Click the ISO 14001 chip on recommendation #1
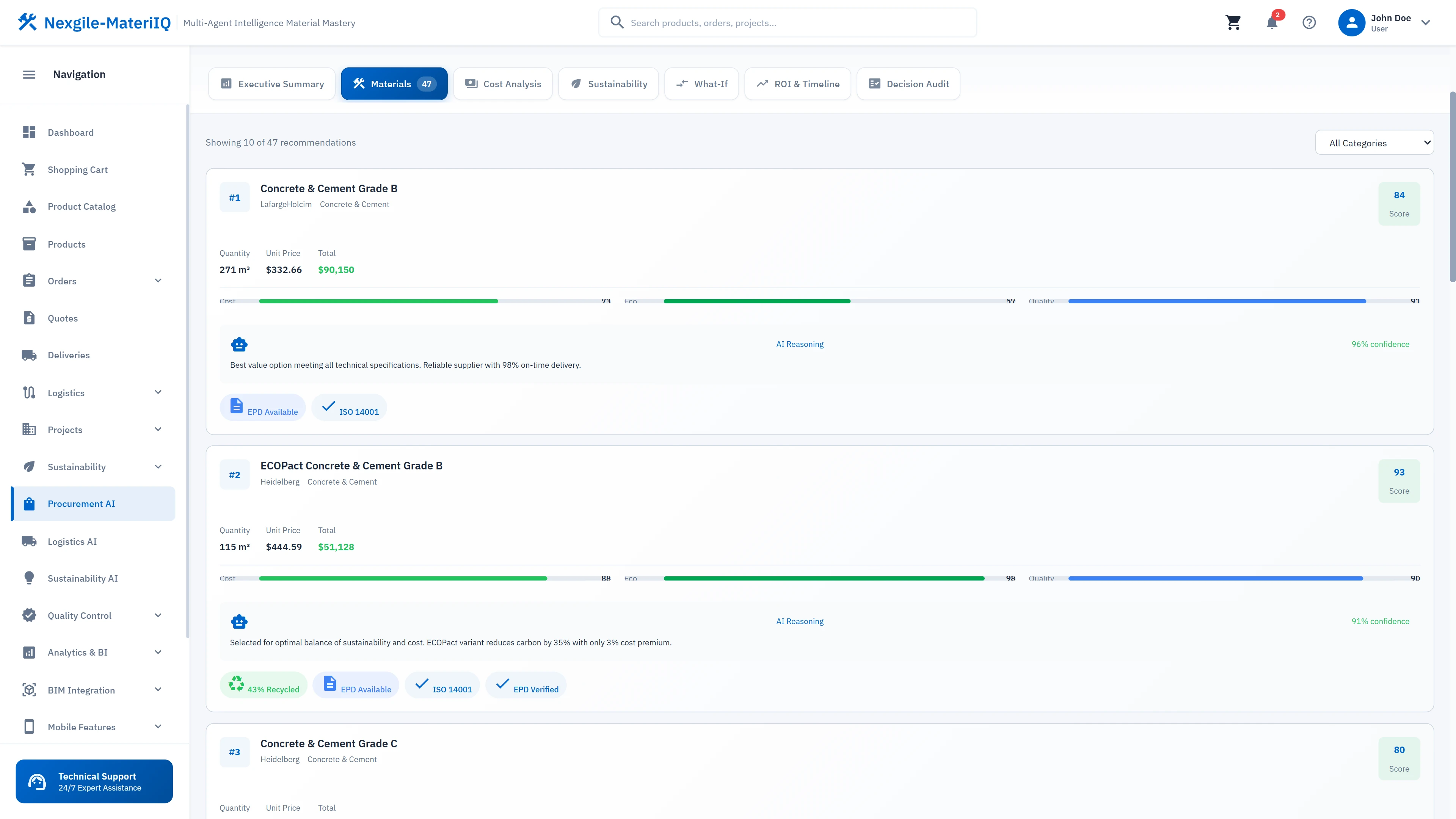This screenshot has width=1456, height=819. tap(349, 408)
